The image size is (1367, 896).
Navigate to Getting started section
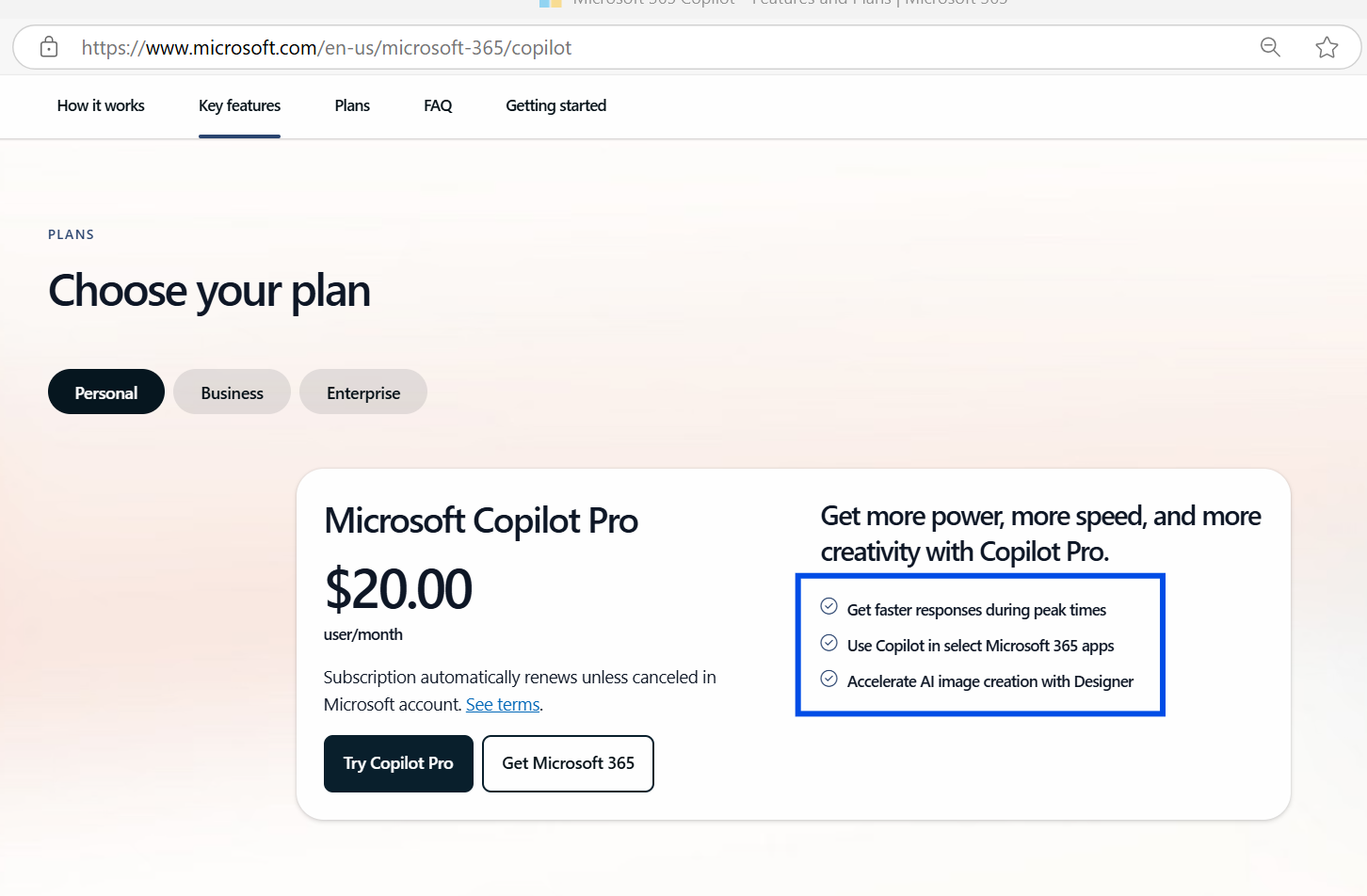[555, 105]
